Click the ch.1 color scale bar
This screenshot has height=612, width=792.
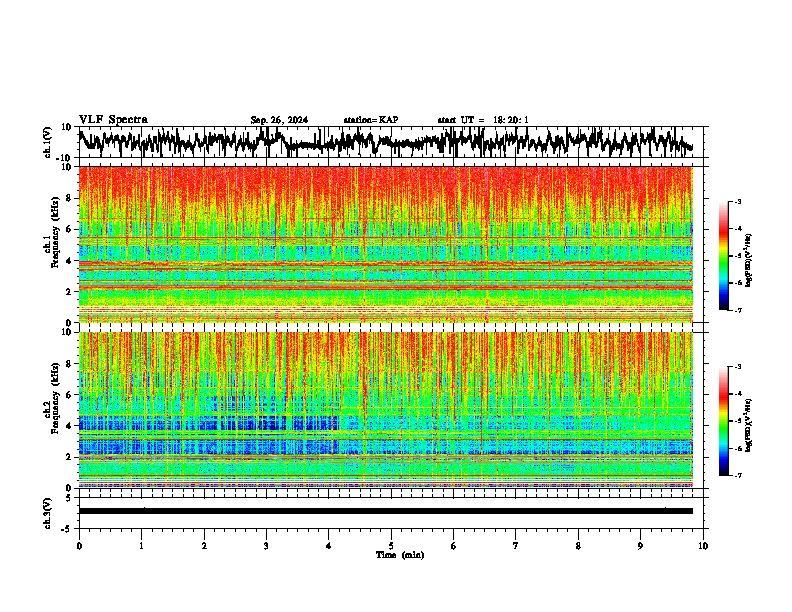[724, 256]
